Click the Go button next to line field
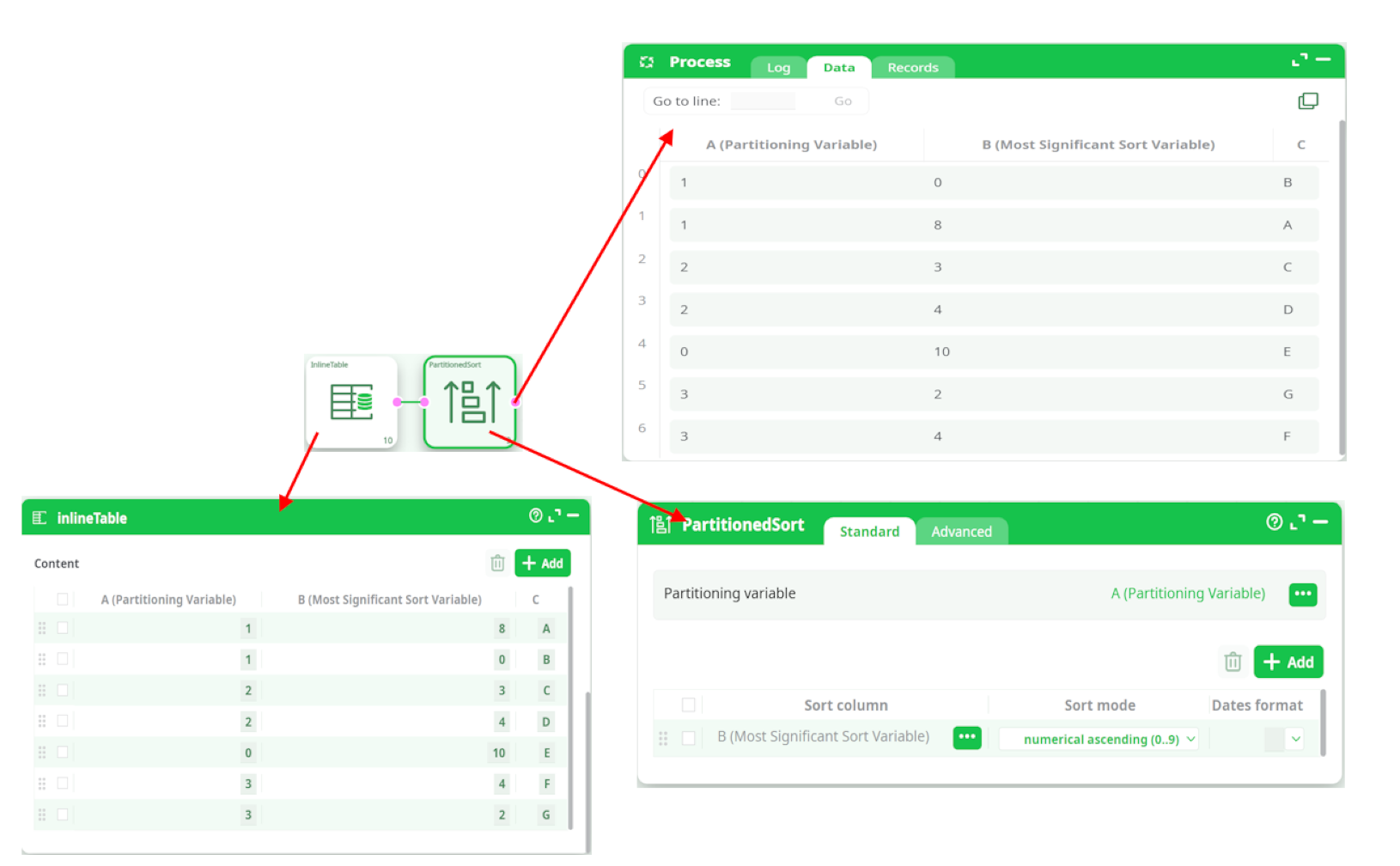1400x866 pixels. (x=843, y=101)
